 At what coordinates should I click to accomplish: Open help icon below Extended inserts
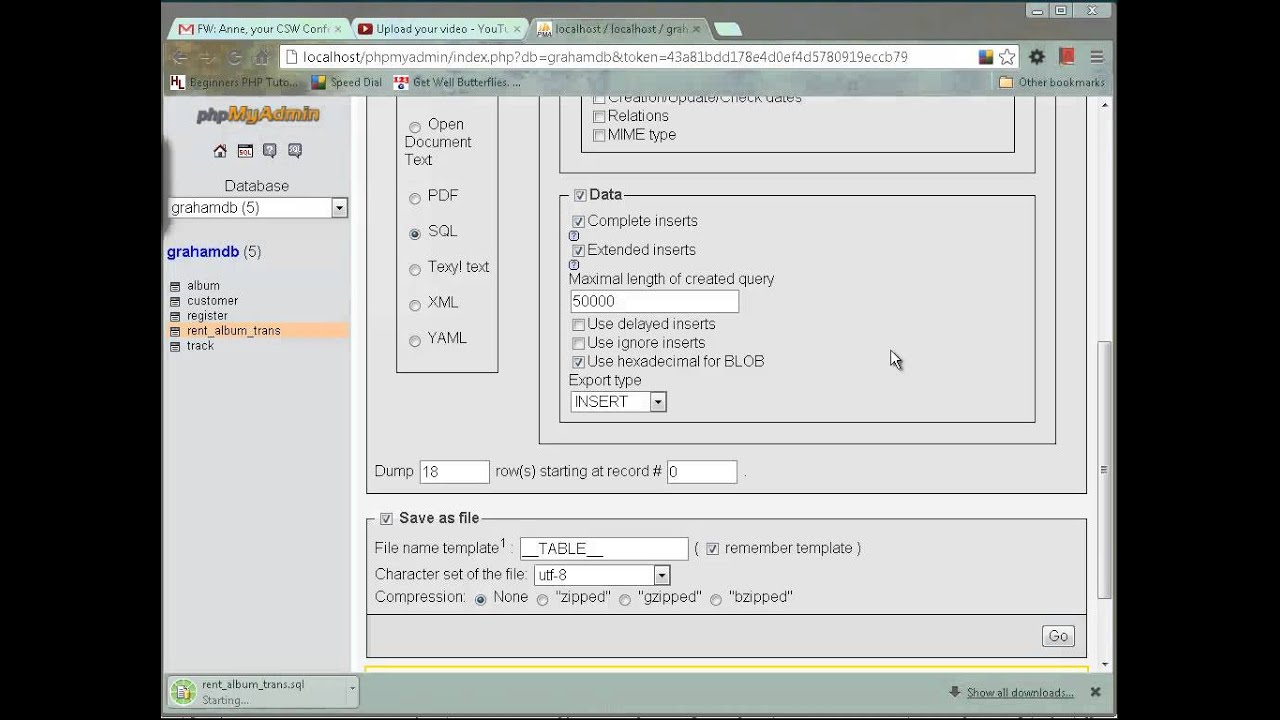point(574,265)
